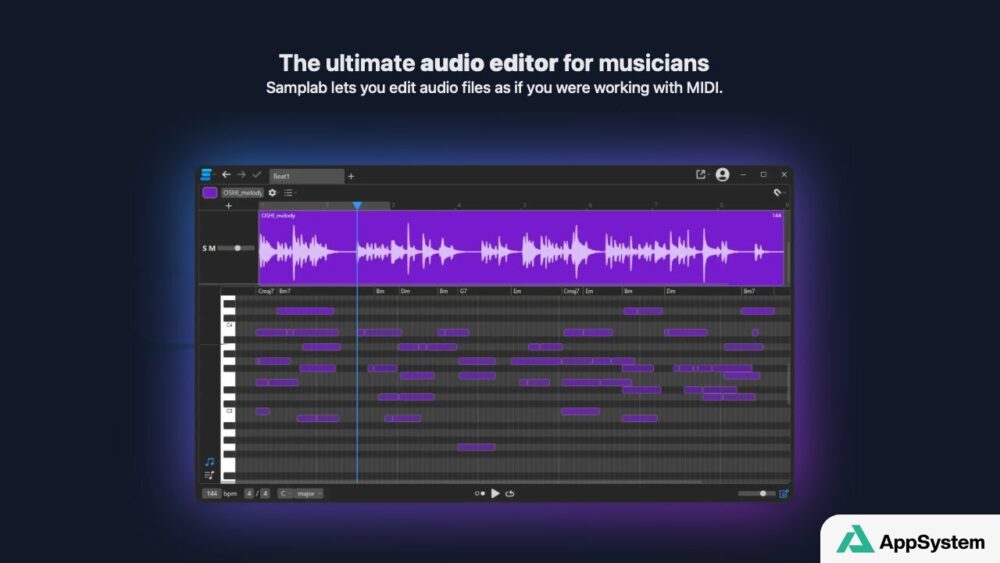Adjust the bottom-right zoom slider
The width and height of the screenshot is (1000, 563).
tap(756, 494)
